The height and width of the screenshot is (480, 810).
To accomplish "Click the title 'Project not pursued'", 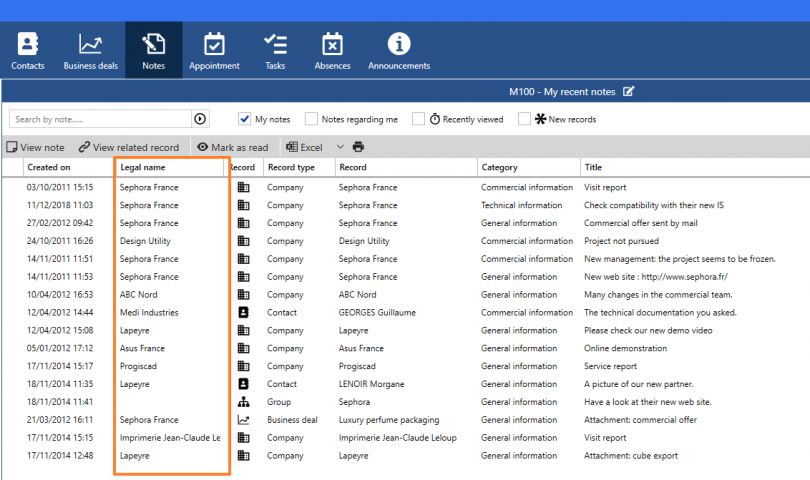I will pyautogui.click(x=621, y=241).
